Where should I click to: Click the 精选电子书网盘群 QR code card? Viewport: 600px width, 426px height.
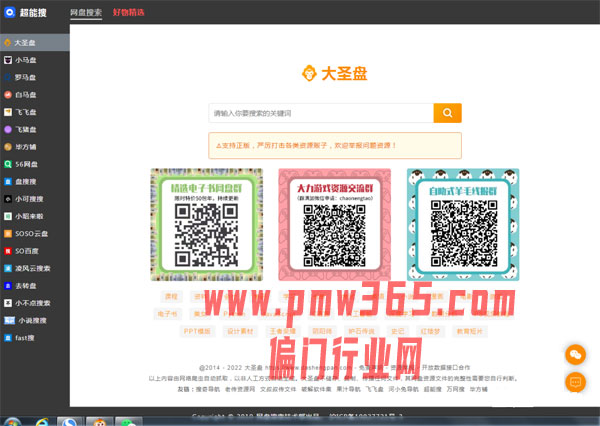coord(207,225)
